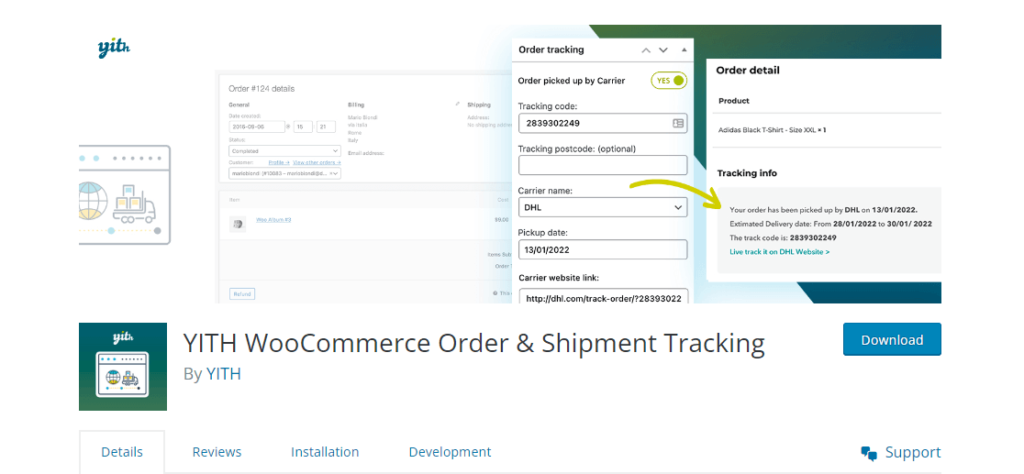
Task: Toggle Order picked up by Carrier switch
Action: point(669,80)
